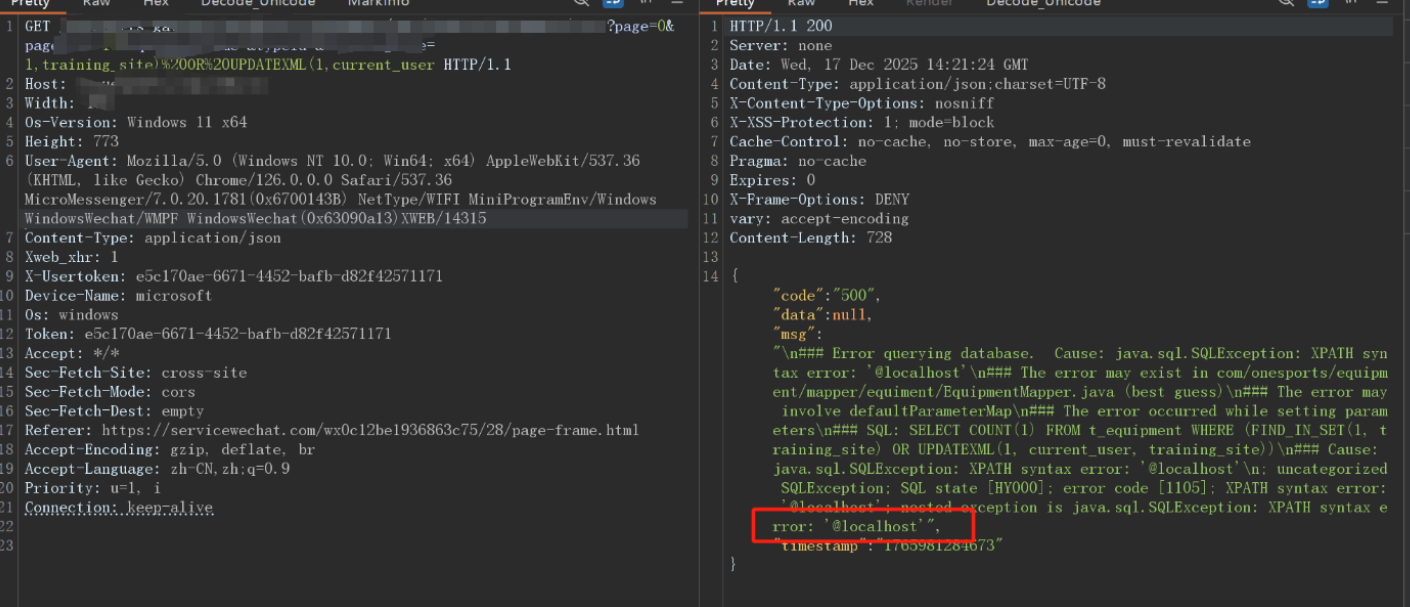The image size is (1410, 607).
Task: Click the 'Error querying database' message line
Action: coord(1080,353)
